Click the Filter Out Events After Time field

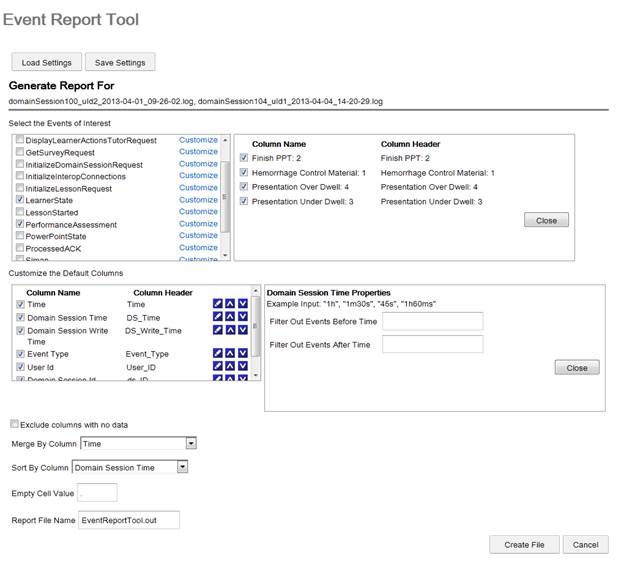(x=433, y=344)
